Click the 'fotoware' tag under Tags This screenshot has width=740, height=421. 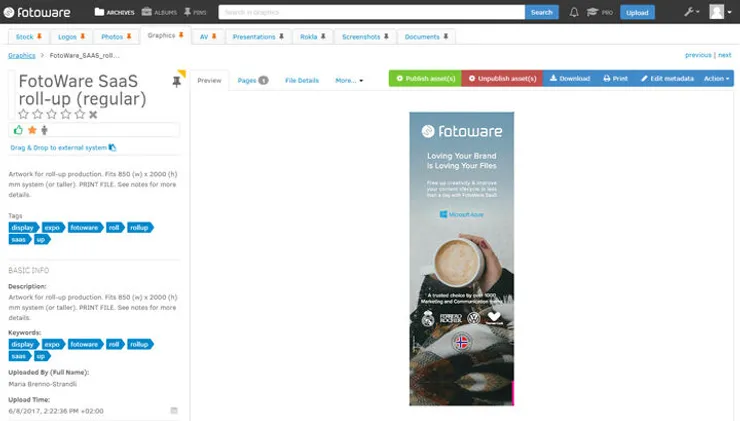(x=85, y=227)
